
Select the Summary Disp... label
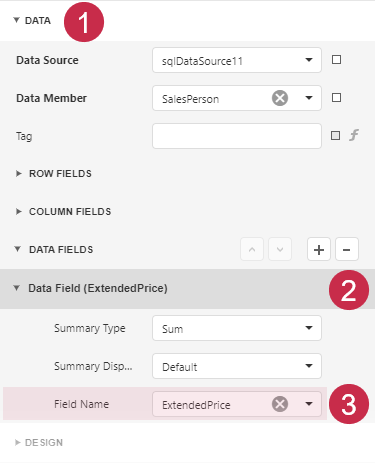pos(93,366)
